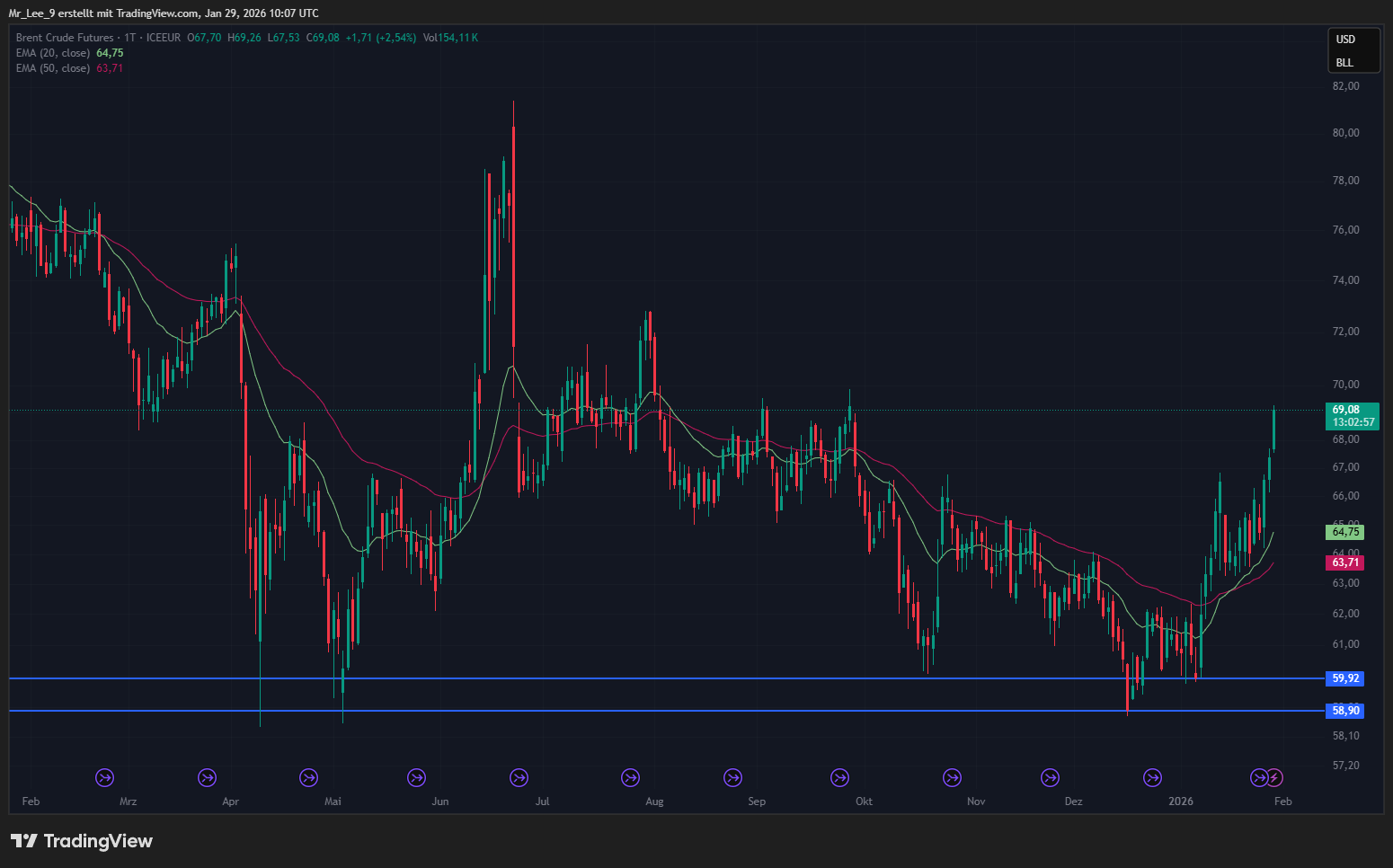This screenshot has height=868, width=1393.
Task: Click the Brent Crude Futures symbol title
Action: (65, 38)
